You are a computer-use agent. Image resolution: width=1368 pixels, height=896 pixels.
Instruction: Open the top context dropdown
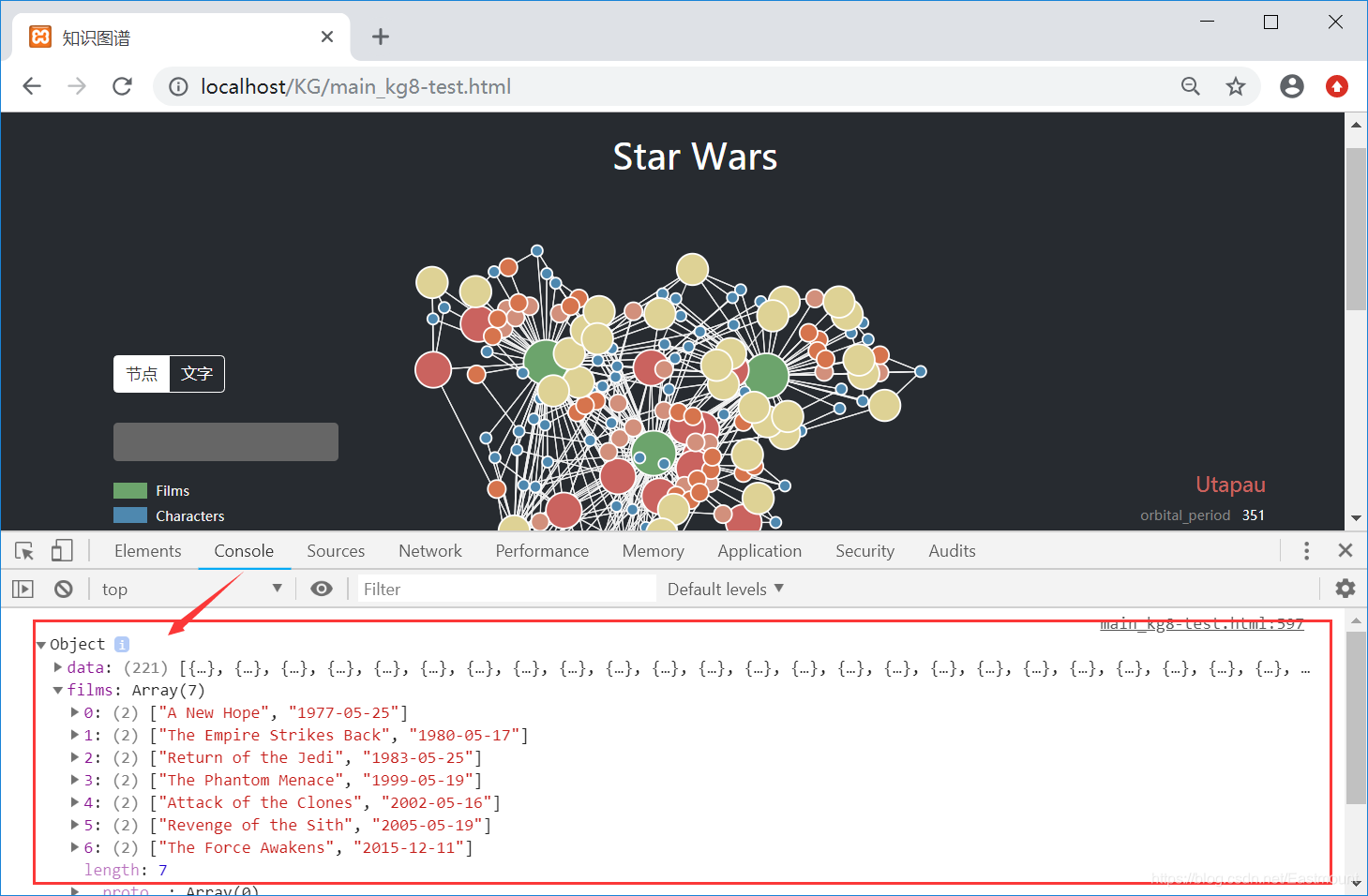[x=191, y=589]
